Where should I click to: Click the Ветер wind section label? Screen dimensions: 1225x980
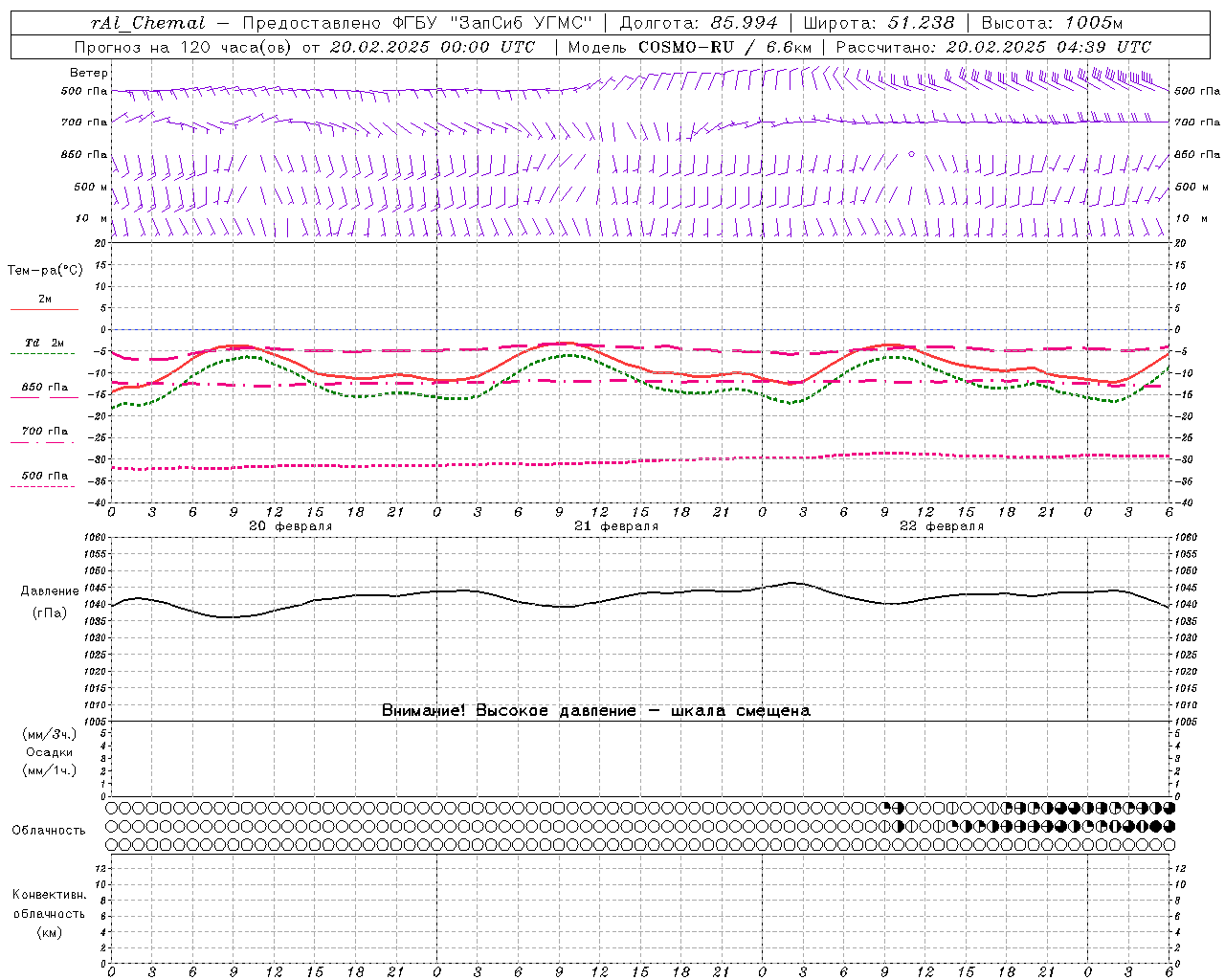(89, 73)
